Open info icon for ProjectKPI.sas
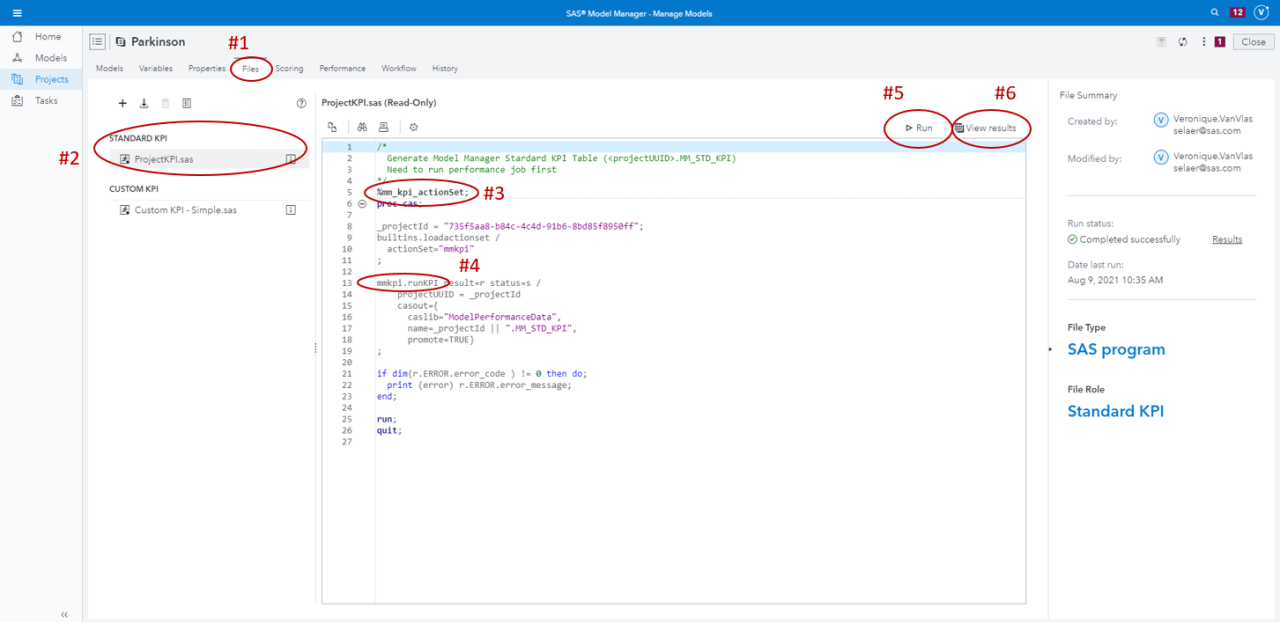 click(291, 159)
